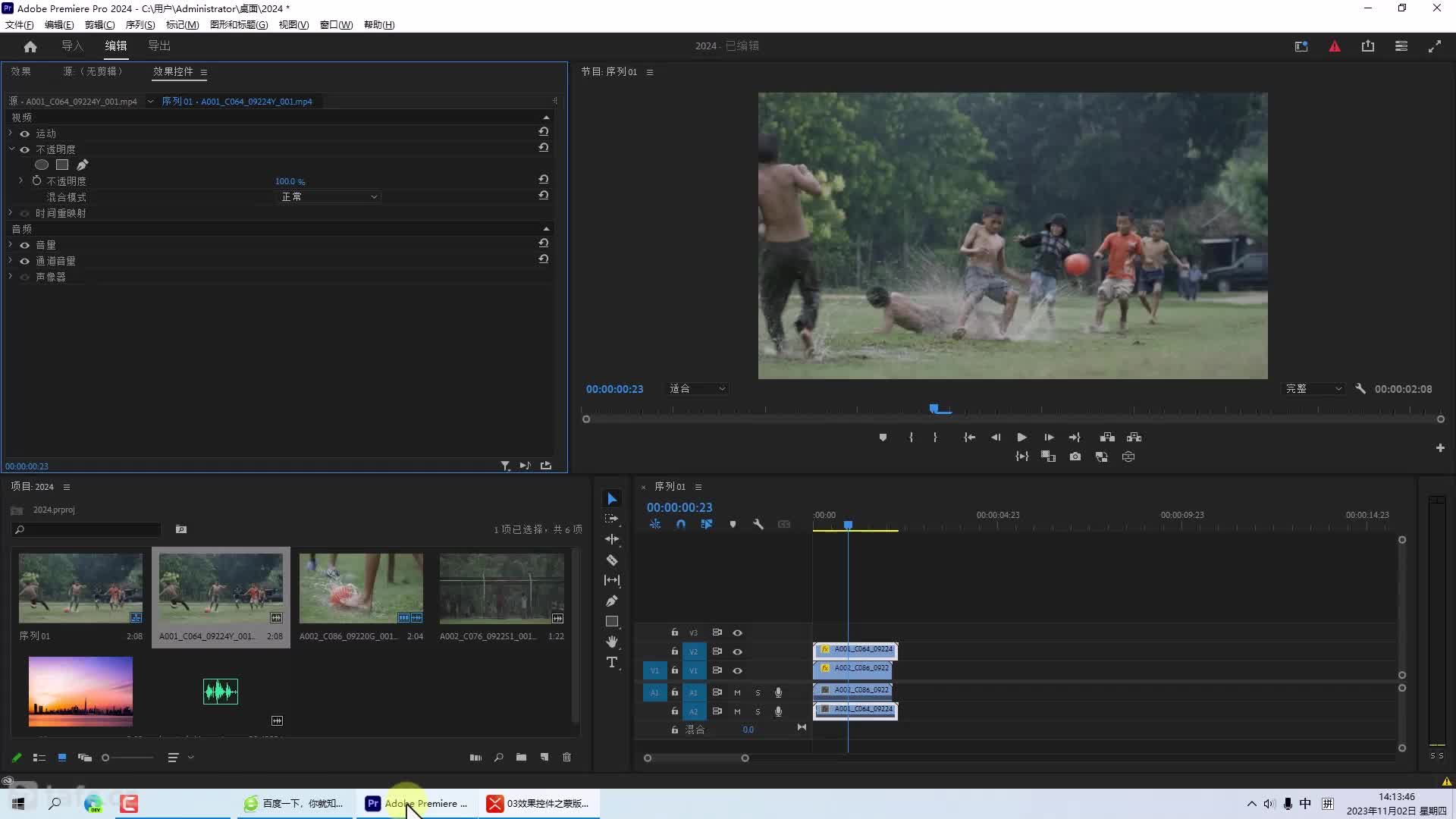Image resolution: width=1456 pixels, height=819 pixels.
Task: Reset Motion effect parameters
Action: point(543,131)
